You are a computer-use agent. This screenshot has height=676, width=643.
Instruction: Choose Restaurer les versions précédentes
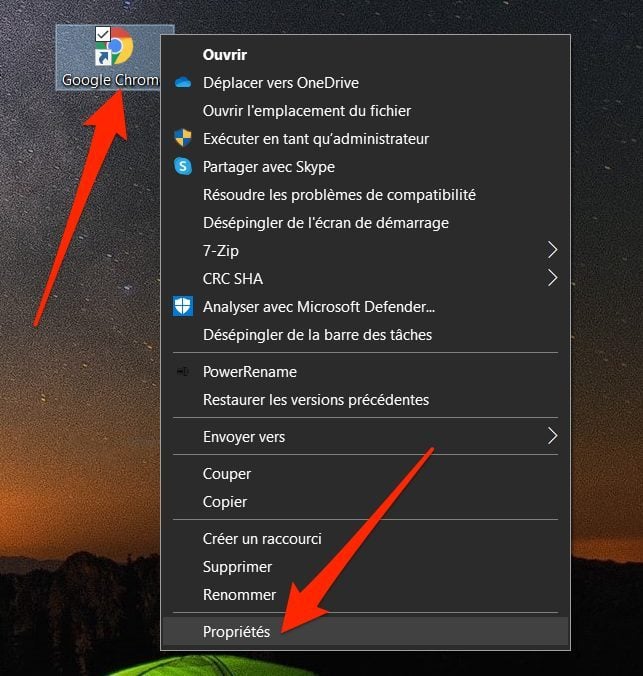[x=366, y=400]
